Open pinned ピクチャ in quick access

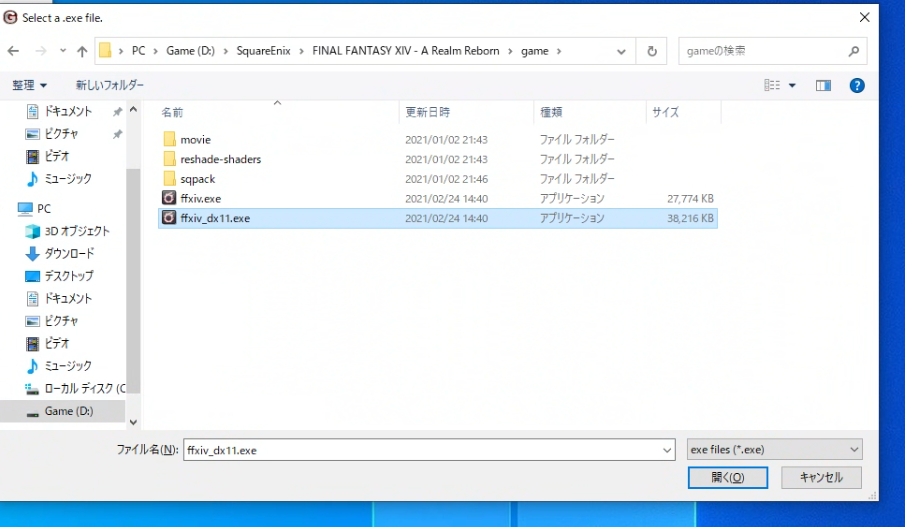[x=61, y=133]
